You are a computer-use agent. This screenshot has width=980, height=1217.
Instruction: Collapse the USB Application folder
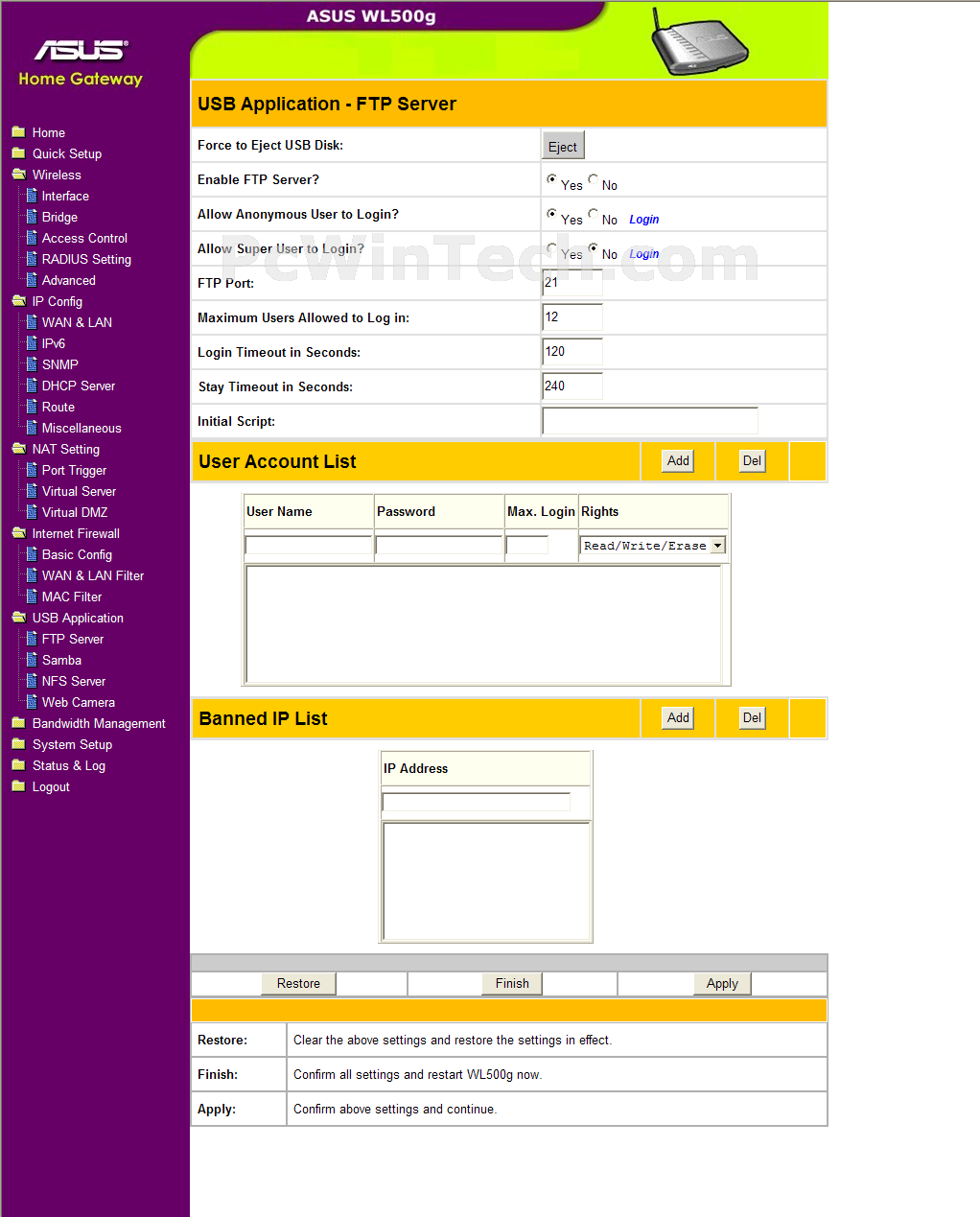[18, 618]
